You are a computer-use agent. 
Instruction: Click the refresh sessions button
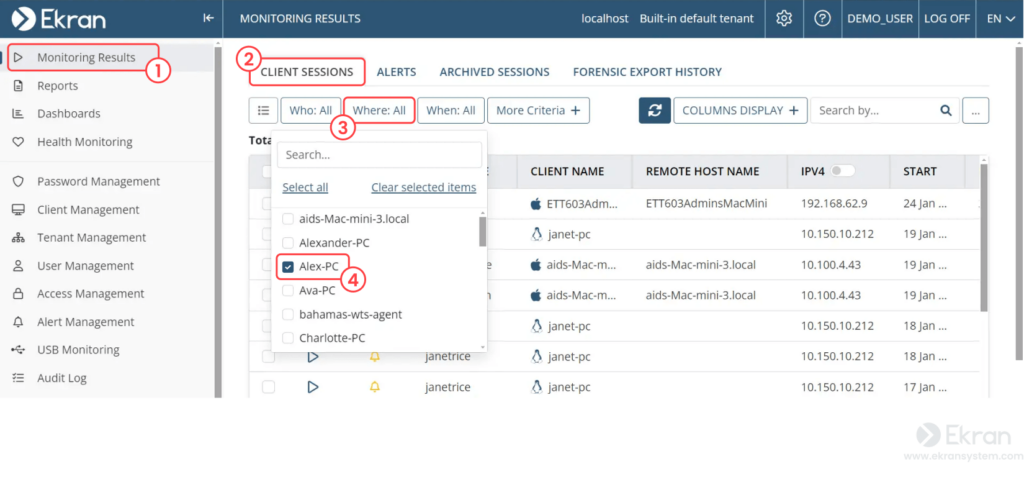click(x=654, y=110)
